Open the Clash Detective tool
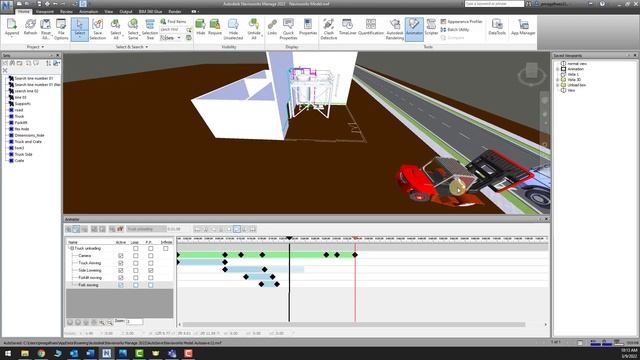This screenshot has width=640, height=360. [x=329, y=29]
